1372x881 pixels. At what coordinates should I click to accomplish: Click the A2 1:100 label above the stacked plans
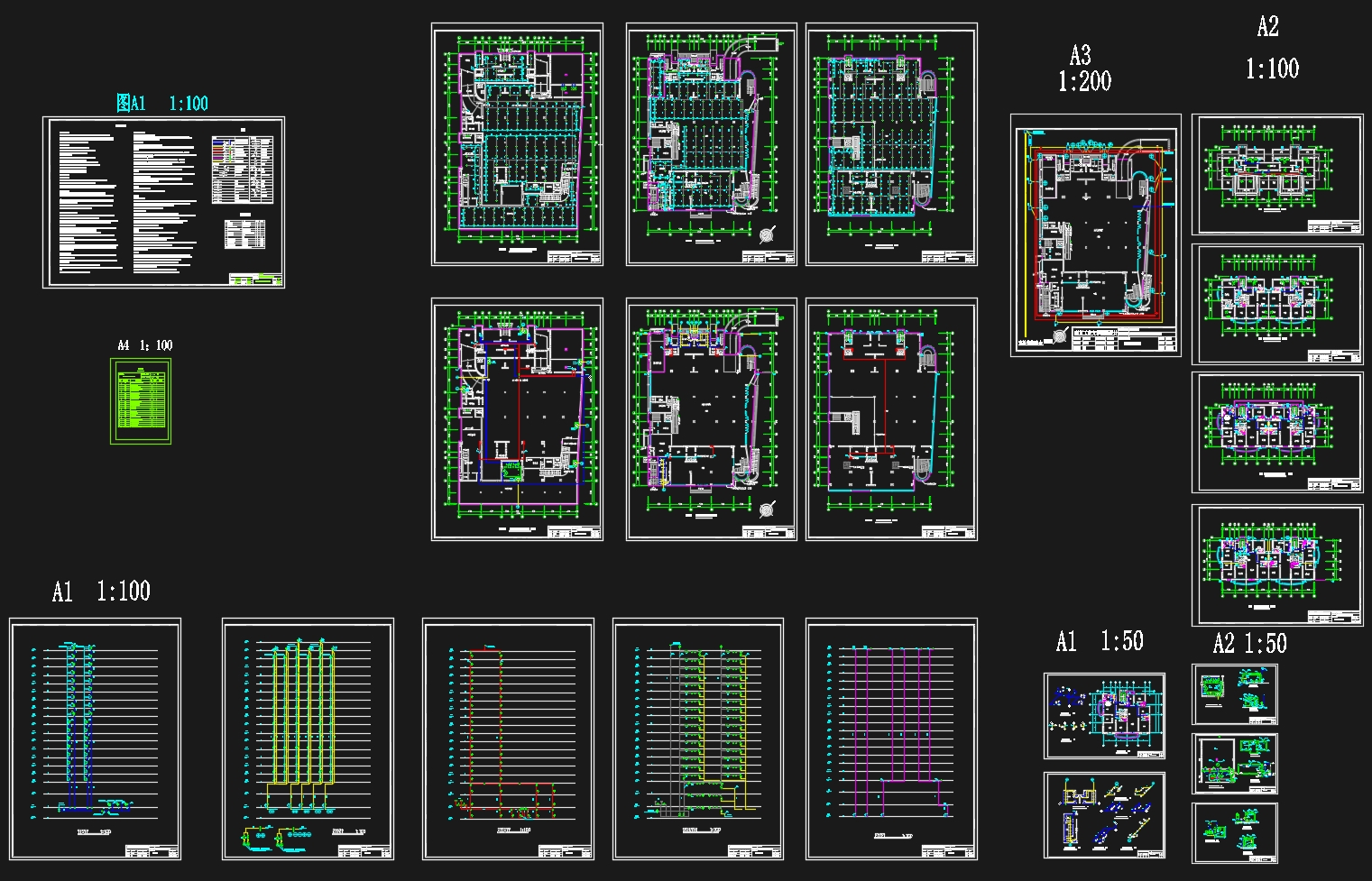pos(1272,48)
